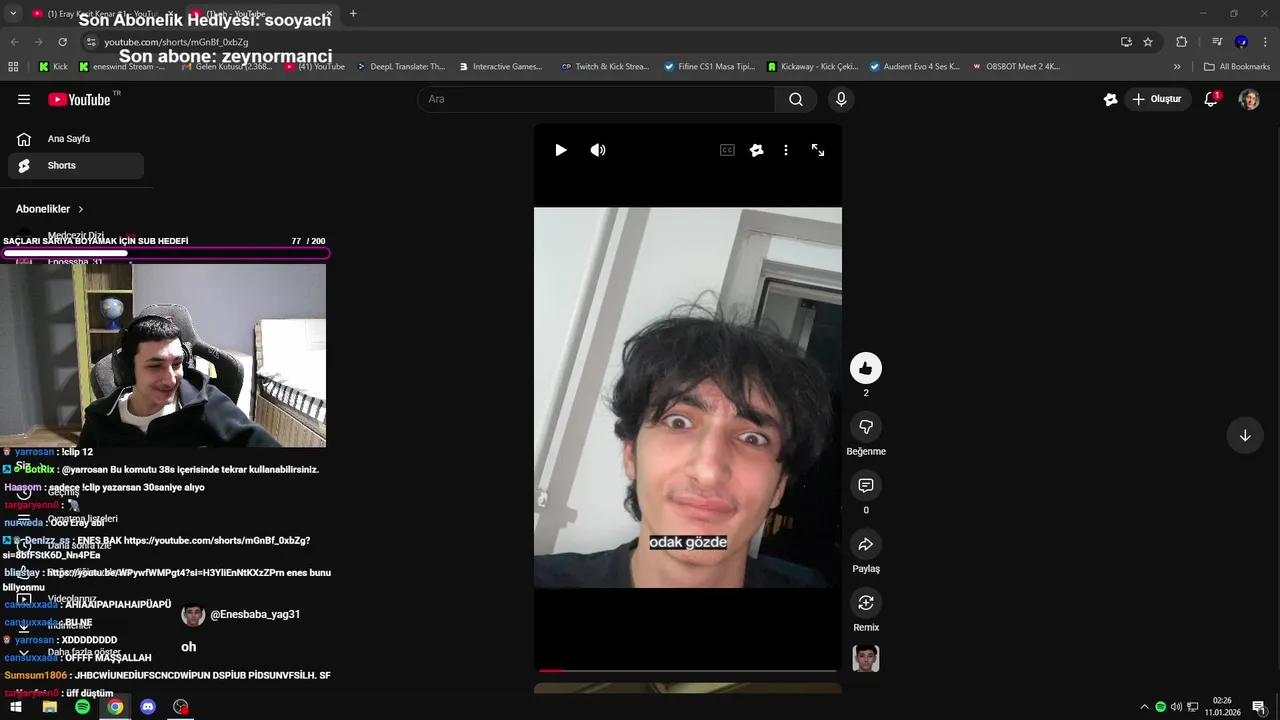This screenshot has width=1280, height=720.
Task: Like this Short
Action: (866, 368)
